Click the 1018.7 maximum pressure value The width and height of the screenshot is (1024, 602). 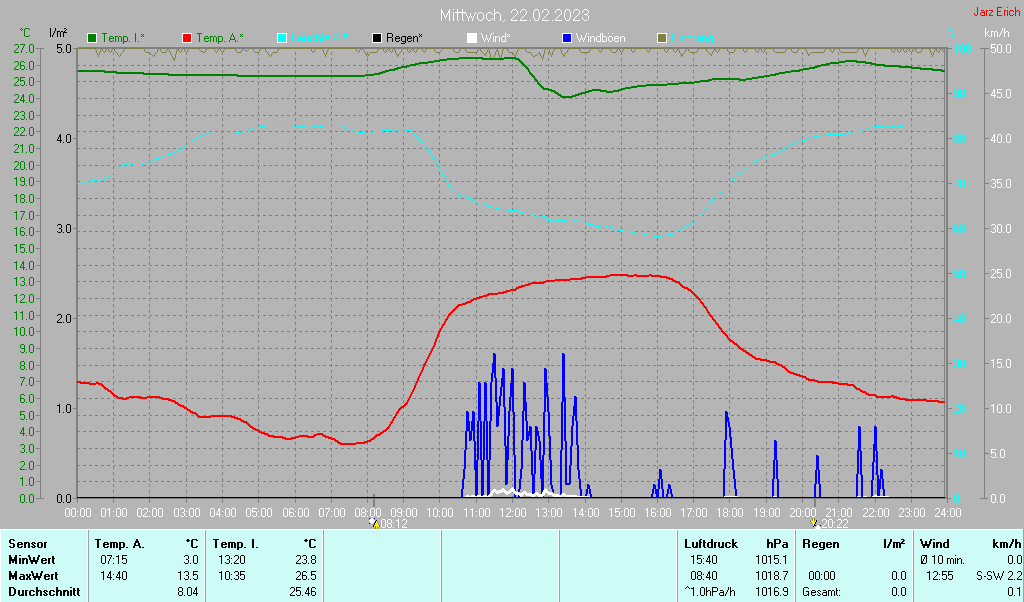(772, 577)
